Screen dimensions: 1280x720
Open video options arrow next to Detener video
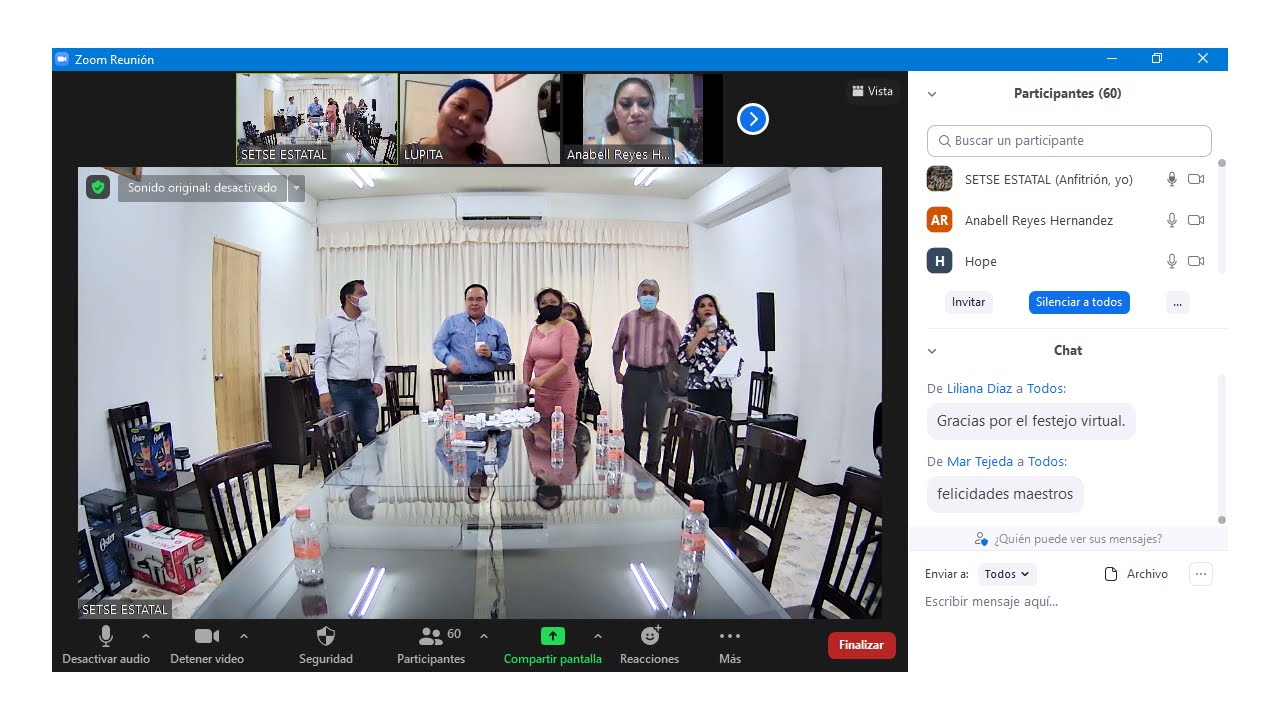[x=244, y=636]
